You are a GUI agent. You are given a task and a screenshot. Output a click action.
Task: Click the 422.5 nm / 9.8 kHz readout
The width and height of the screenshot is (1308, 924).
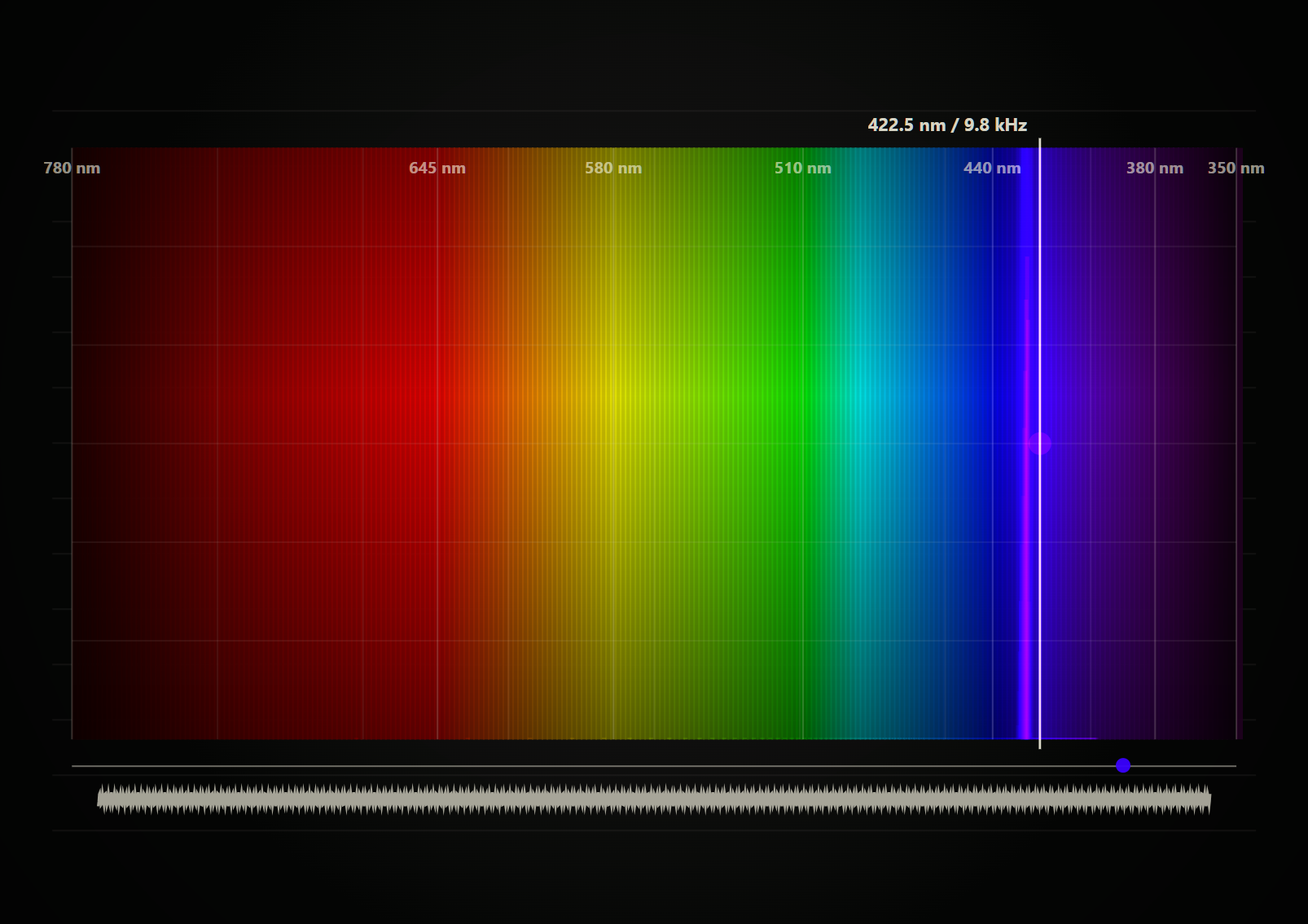[947, 125]
